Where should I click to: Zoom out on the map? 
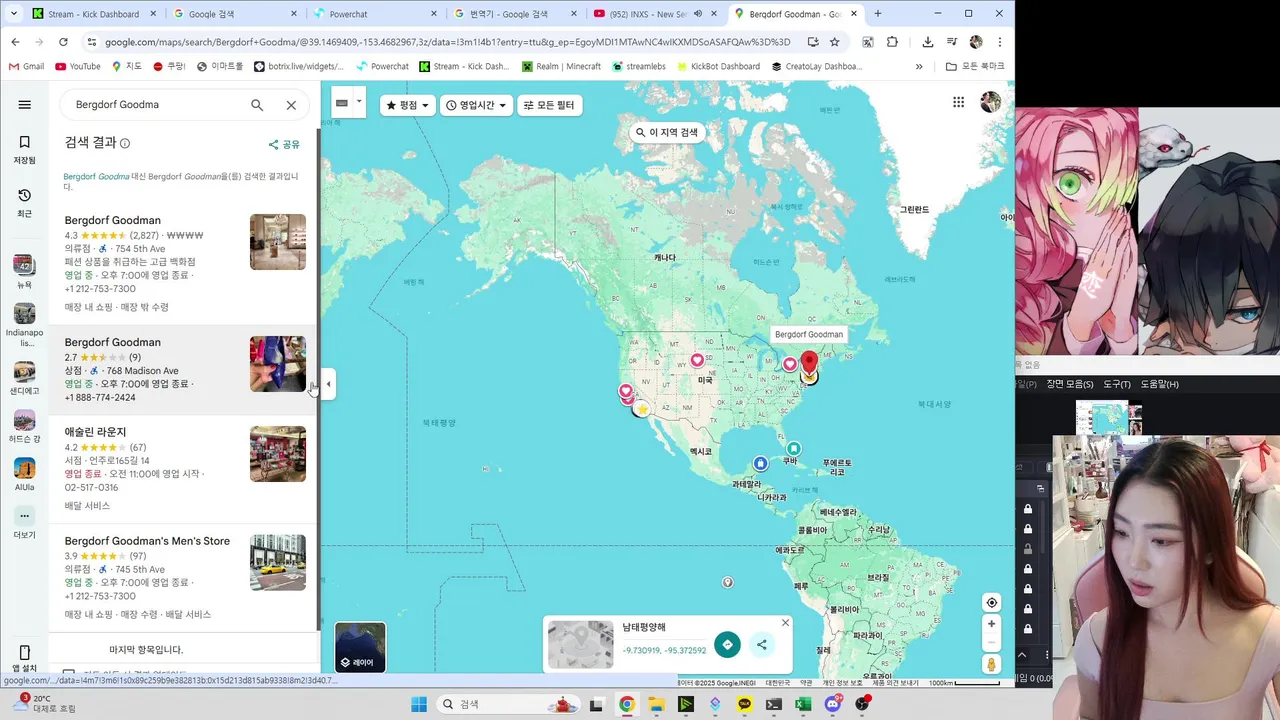click(991, 643)
